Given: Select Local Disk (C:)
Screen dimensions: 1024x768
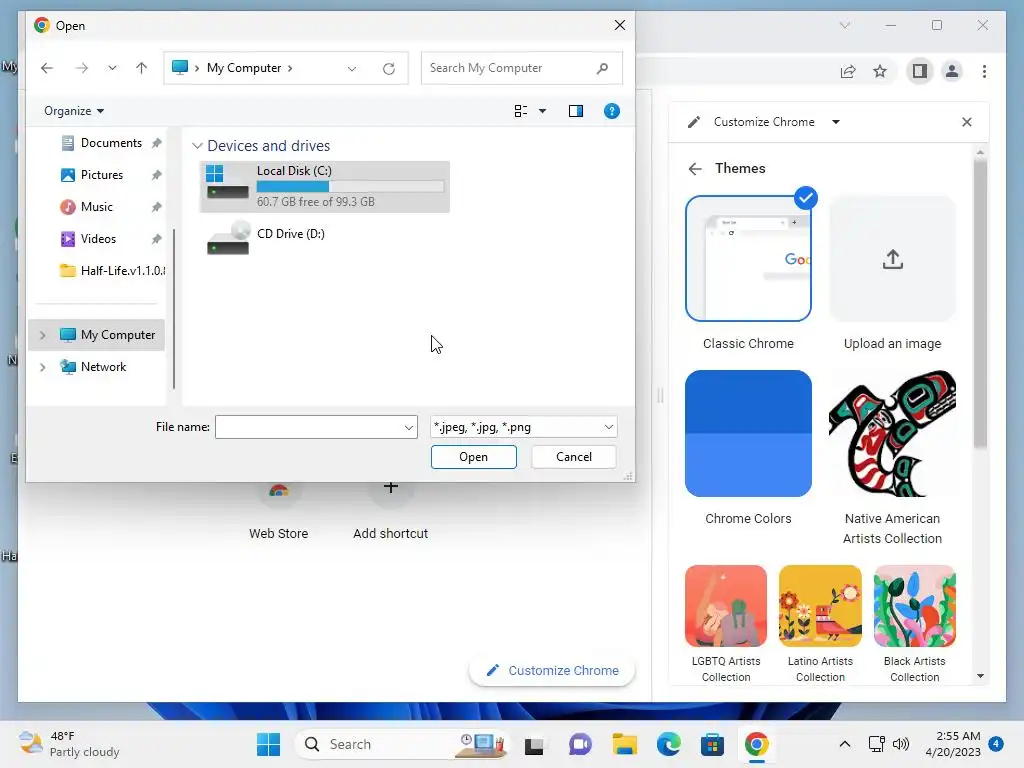Looking at the screenshot, I should [x=325, y=187].
